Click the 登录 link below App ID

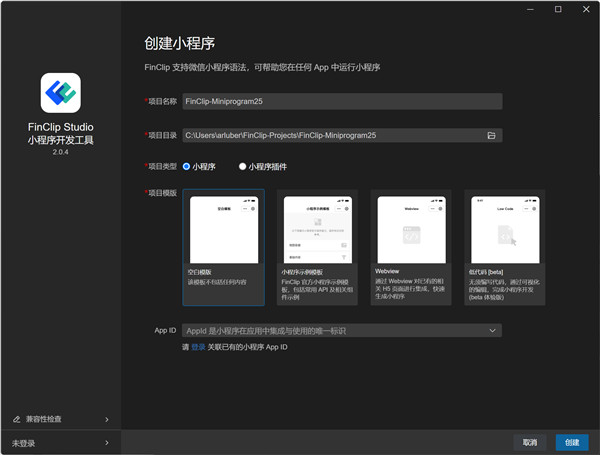[198, 347]
